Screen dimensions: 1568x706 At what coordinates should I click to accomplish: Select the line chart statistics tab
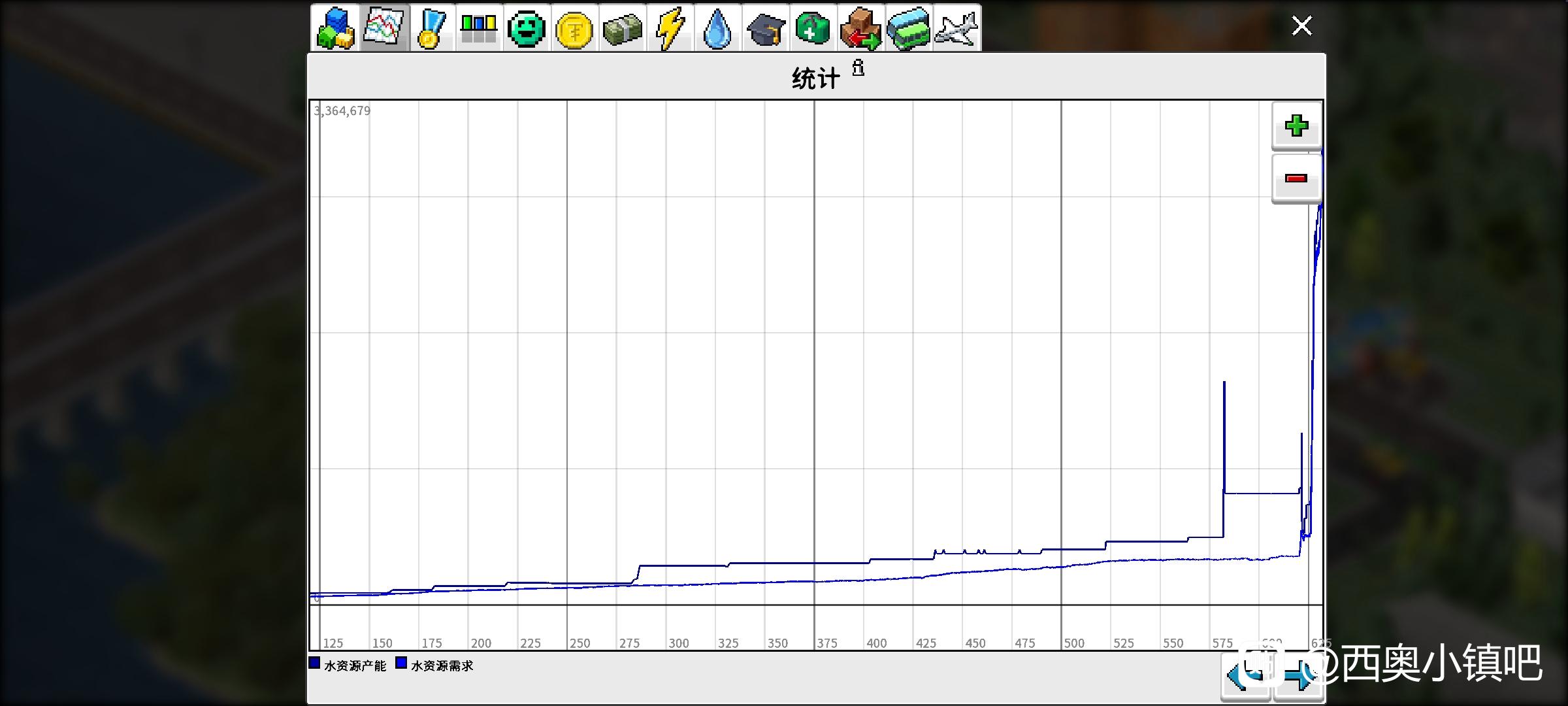click(x=384, y=28)
